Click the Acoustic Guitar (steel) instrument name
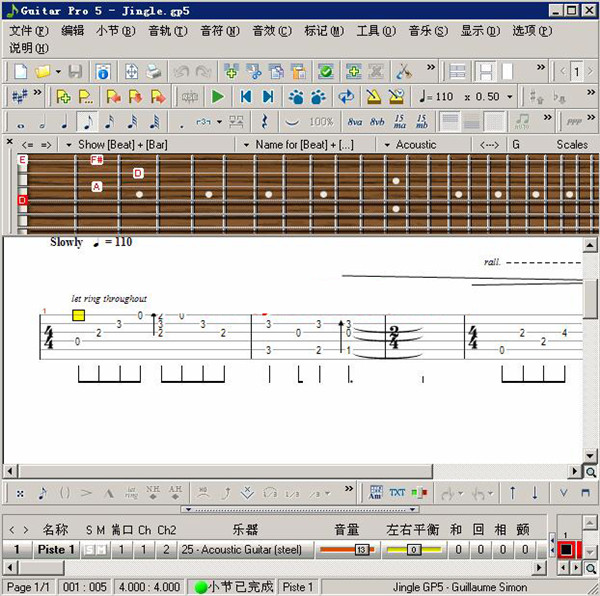The width and height of the screenshot is (600, 596). (x=242, y=550)
